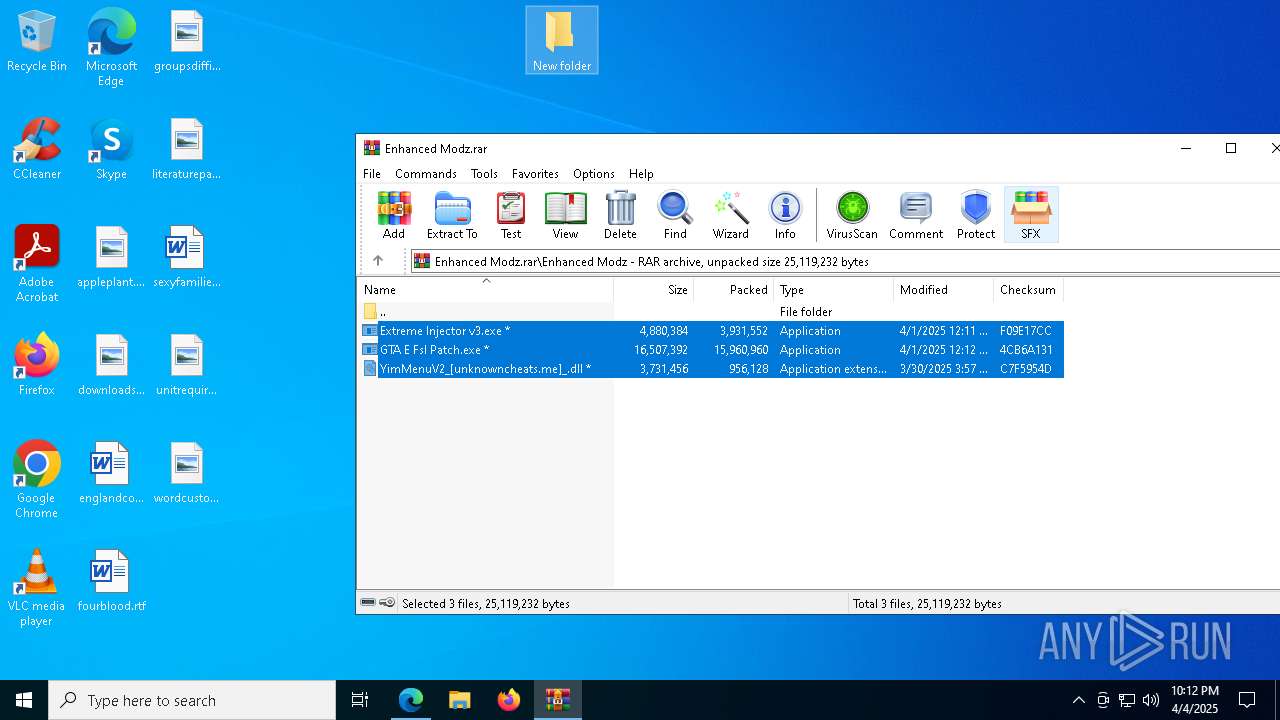Select the Extreme Injector v3.exe file
The image size is (1280, 720).
pyautogui.click(x=710, y=330)
